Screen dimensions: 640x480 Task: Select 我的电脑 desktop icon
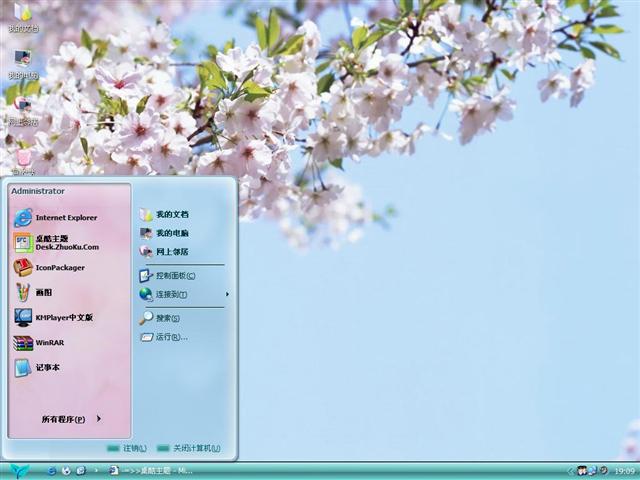coord(23,64)
